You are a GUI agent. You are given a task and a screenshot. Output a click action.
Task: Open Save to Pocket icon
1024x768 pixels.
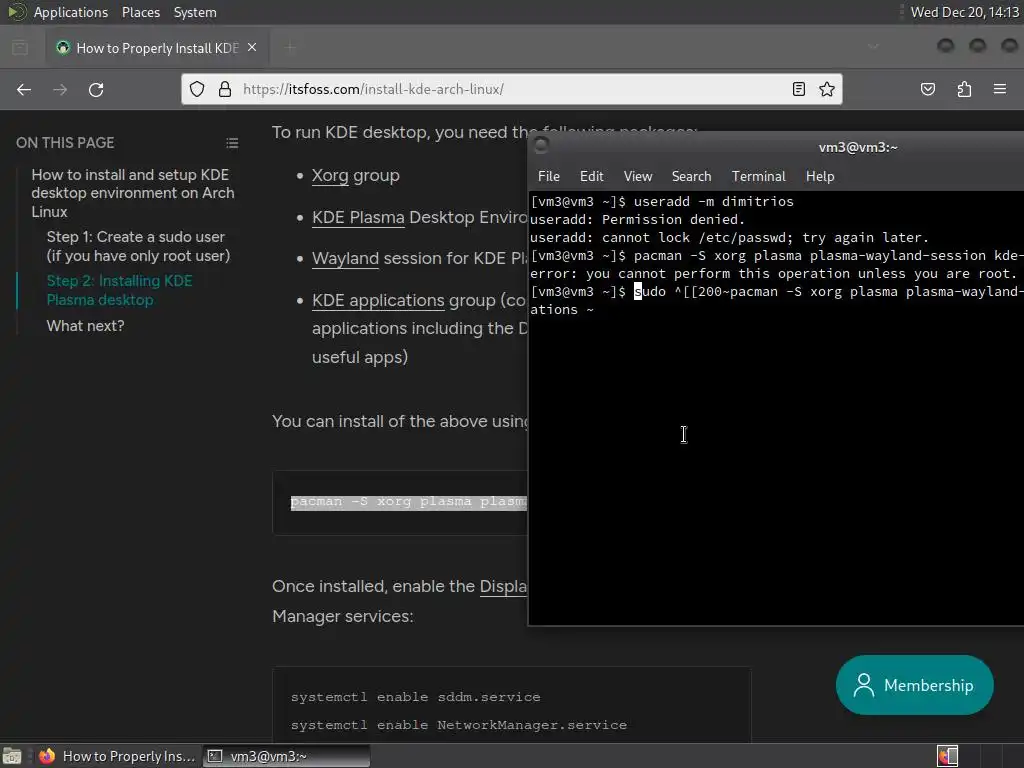(x=927, y=89)
